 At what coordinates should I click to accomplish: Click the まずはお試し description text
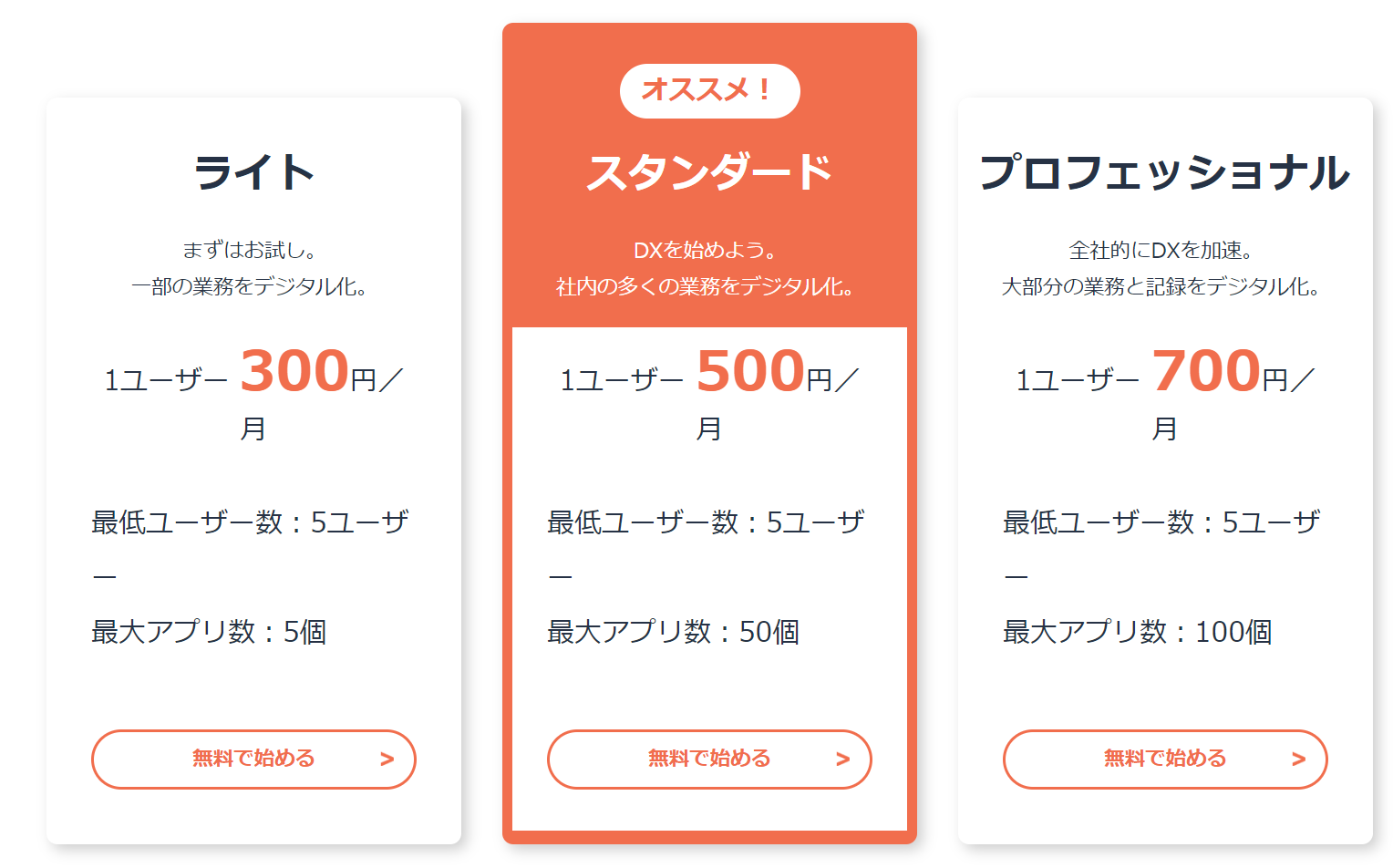[x=250, y=250]
